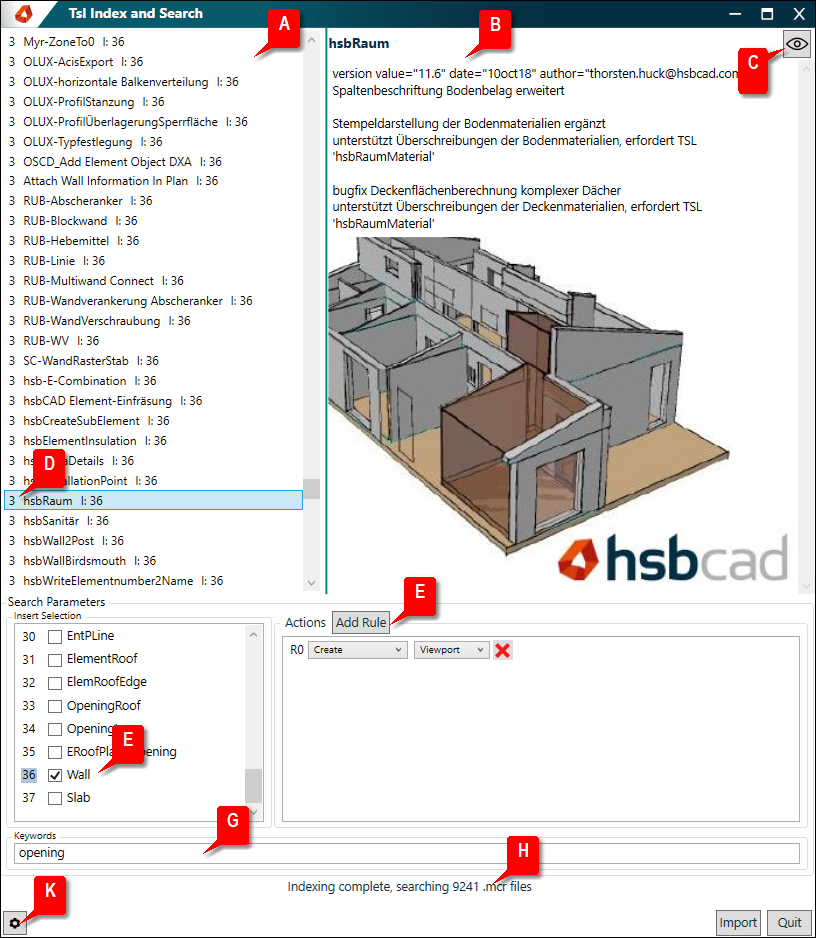Select hsbSanitär entry

pos(153,520)
